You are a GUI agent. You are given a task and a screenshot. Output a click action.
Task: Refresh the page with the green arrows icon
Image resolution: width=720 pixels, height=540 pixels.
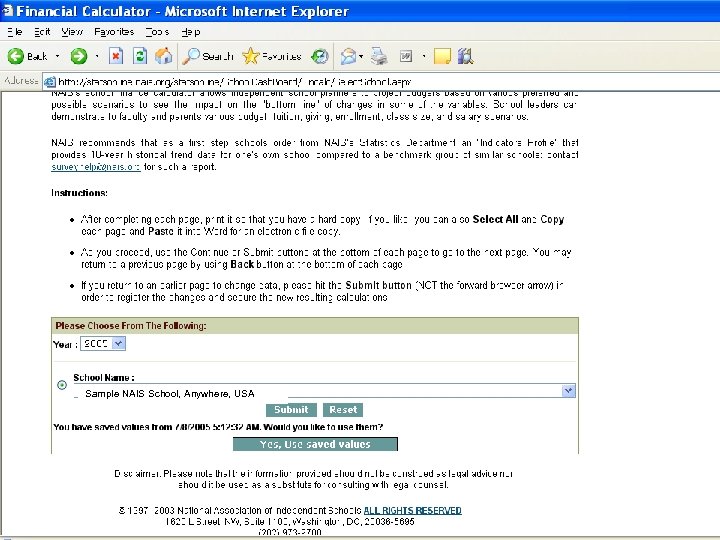click(x=140, y=56)
